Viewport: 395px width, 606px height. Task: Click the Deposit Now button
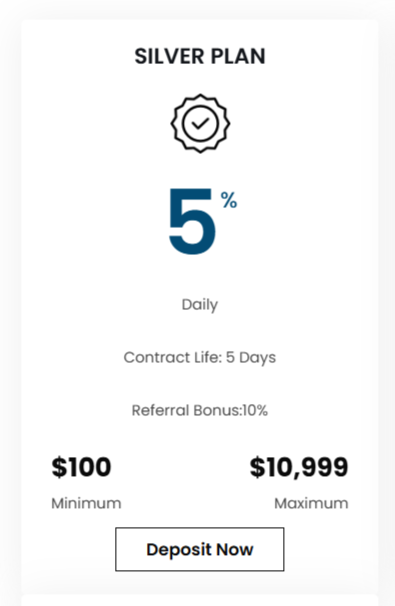pos(199,549)
